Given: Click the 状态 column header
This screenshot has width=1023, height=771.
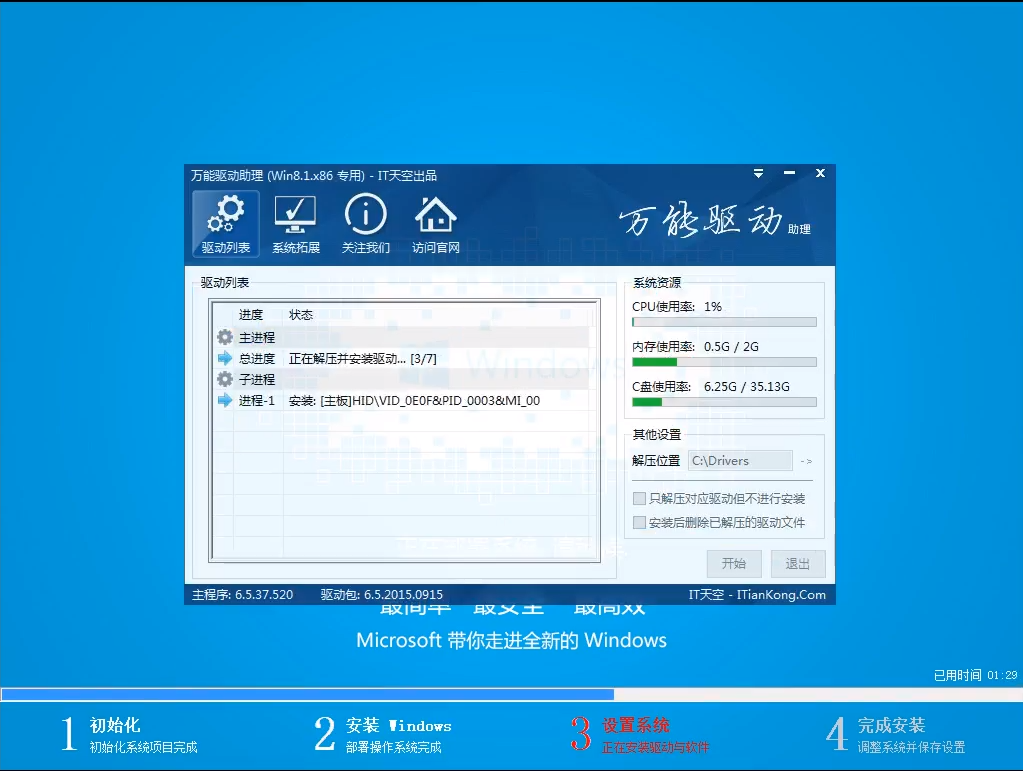Looking at the screenshot, I should coord(301,315).
